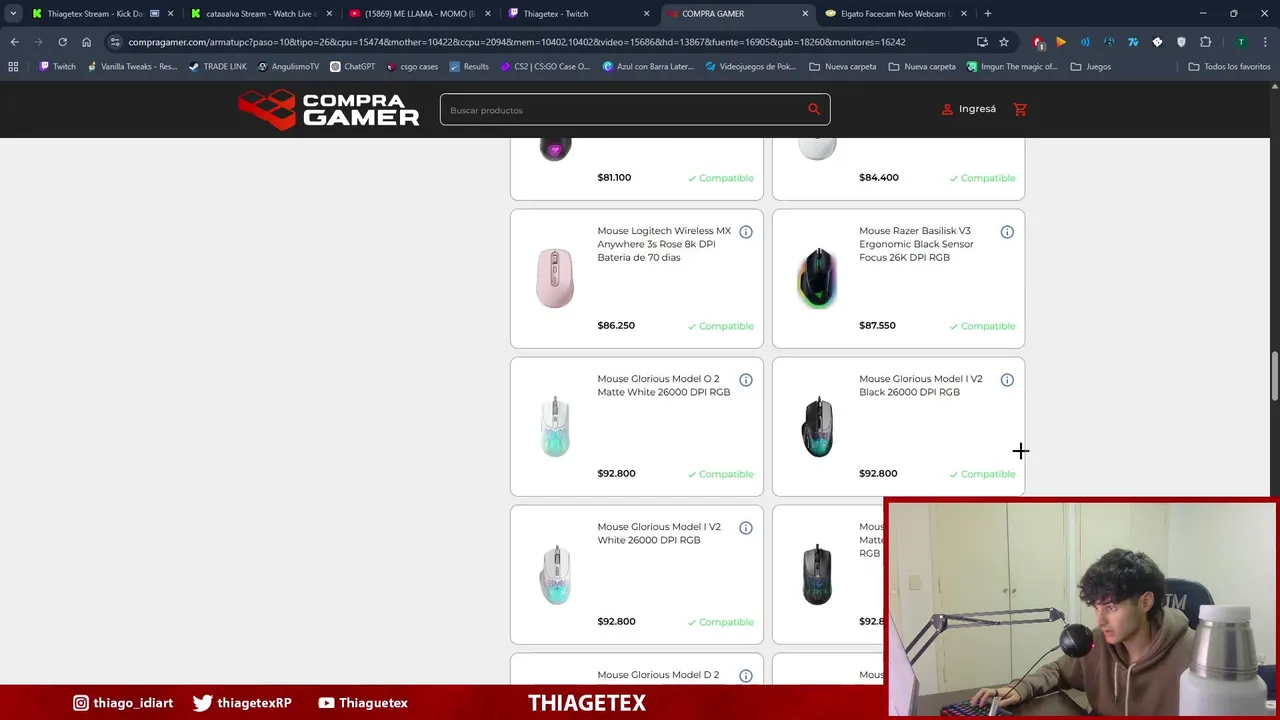Click the $86.250 price
Viewport: 1280px width, 720px height.
(616, 326)
